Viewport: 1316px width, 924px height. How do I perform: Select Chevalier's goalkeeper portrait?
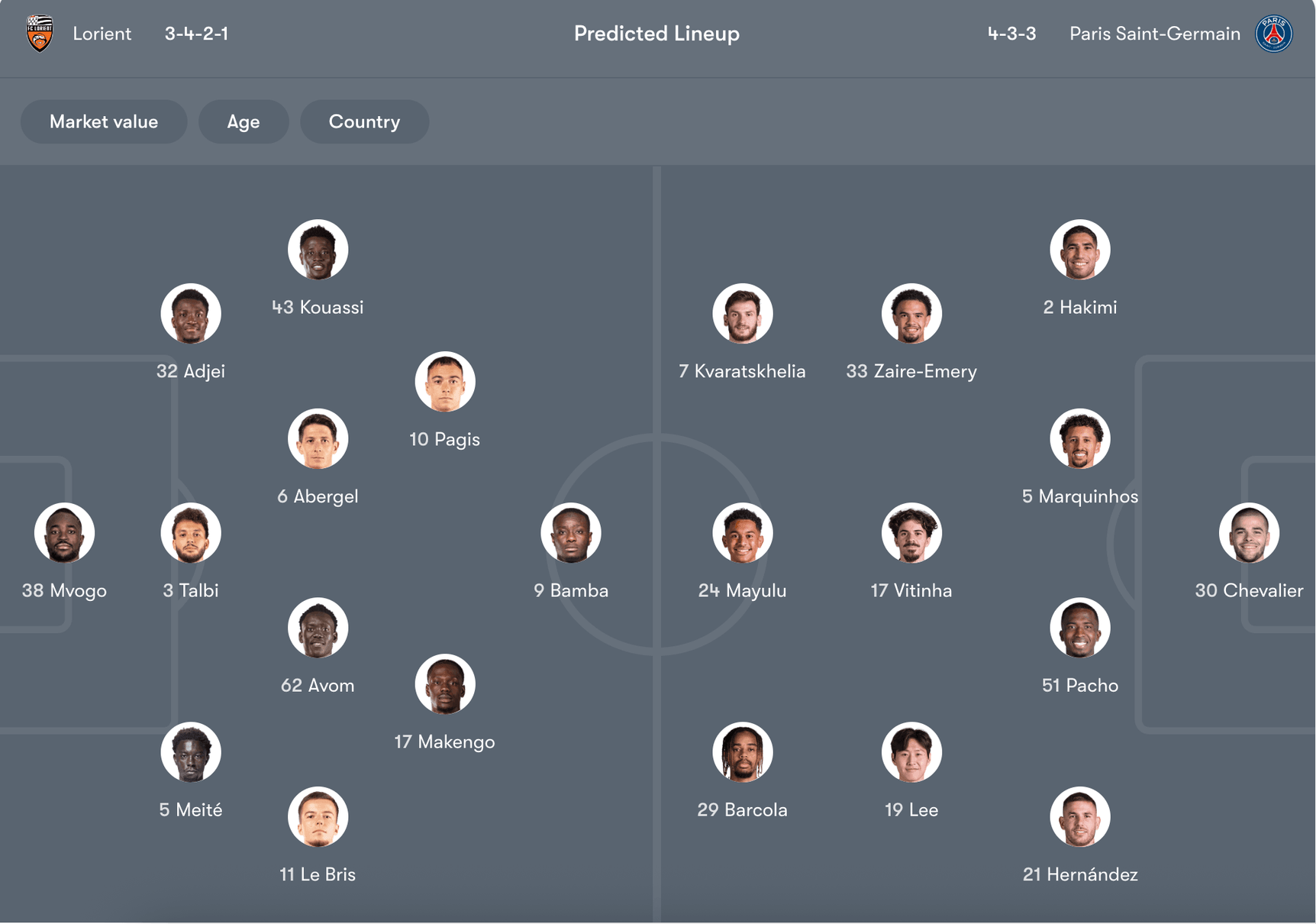click(1250, 532)
